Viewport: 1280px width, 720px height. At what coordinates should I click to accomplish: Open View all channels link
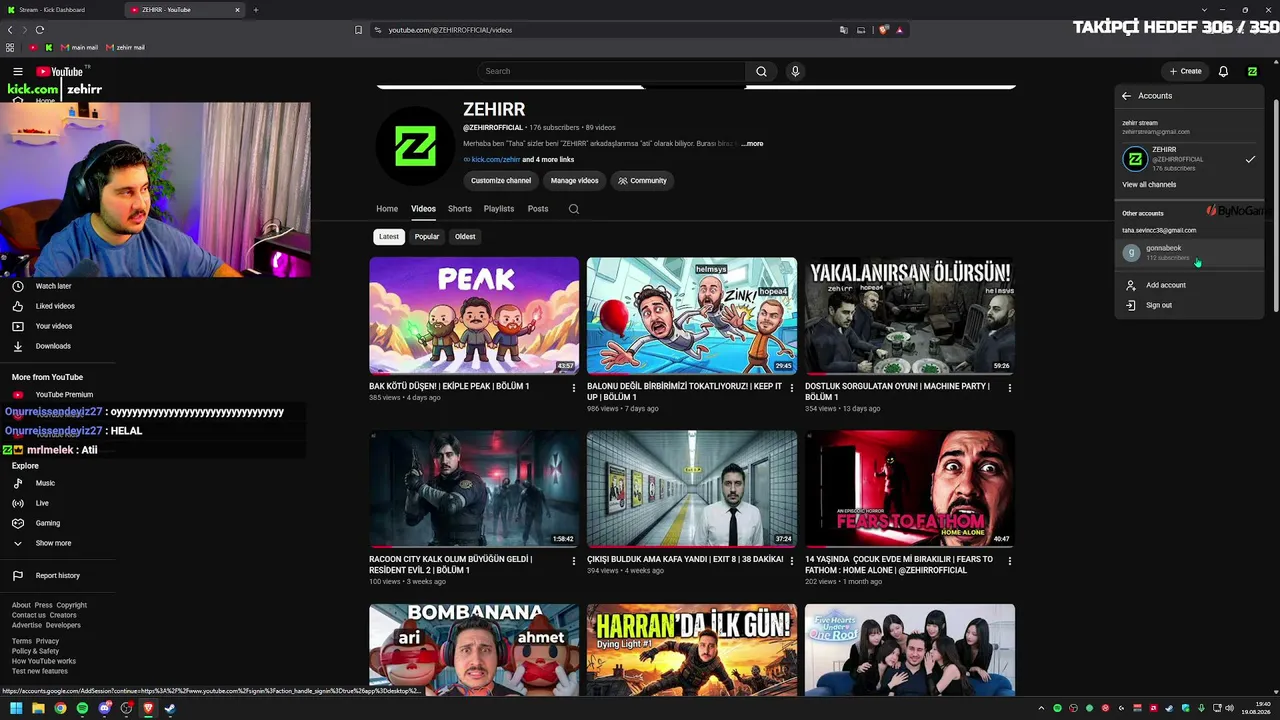[x=1149, y=185]
